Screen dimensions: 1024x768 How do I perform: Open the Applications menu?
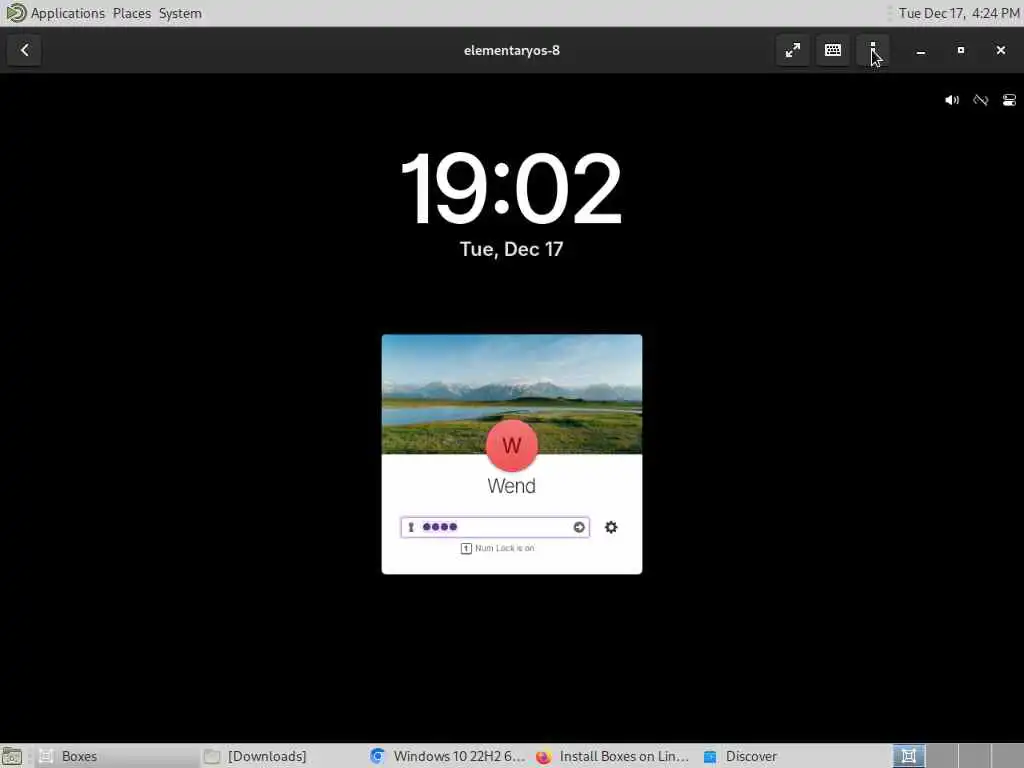[67, 13]
